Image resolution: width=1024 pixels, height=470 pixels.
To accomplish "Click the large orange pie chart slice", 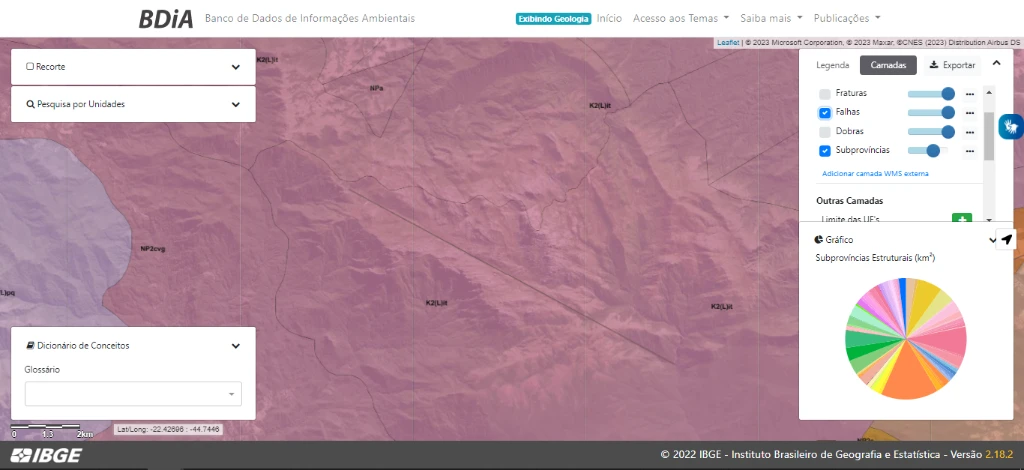I will pyautogui.click(x=906, y=377).
